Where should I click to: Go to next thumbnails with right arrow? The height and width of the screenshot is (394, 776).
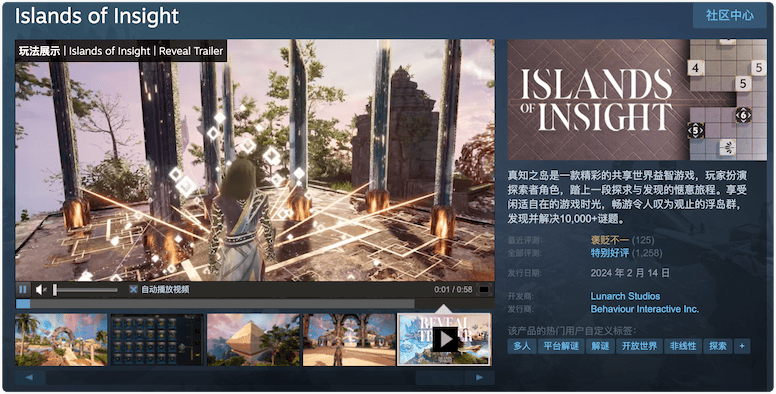click(x=479, y=378)
